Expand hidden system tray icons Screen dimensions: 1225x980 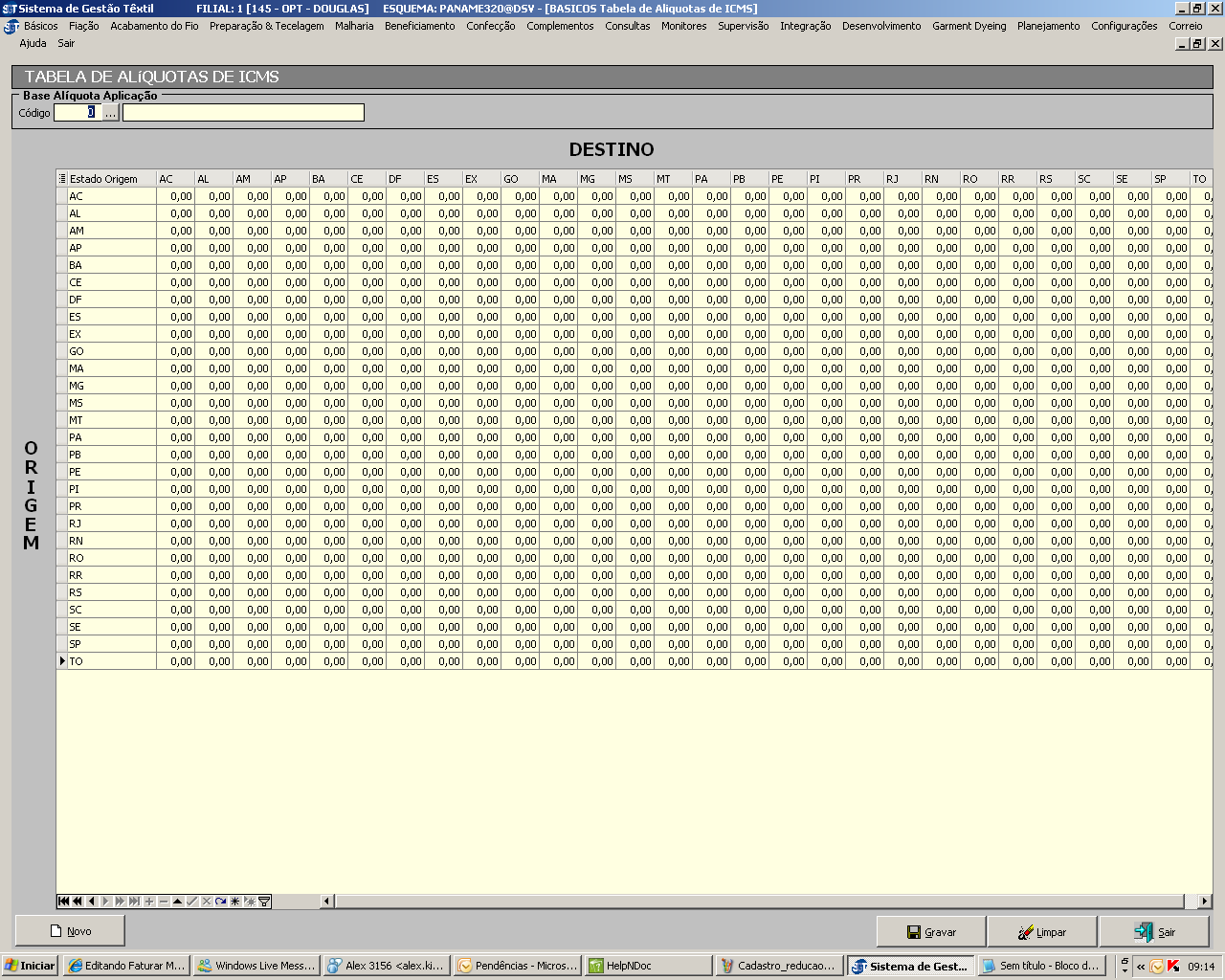click(x=1141, y=966)
